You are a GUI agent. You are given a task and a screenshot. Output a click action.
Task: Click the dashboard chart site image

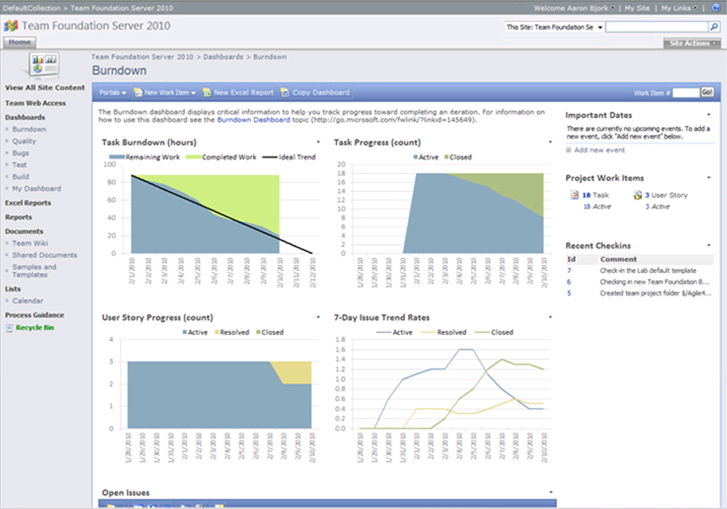[42, 65]
